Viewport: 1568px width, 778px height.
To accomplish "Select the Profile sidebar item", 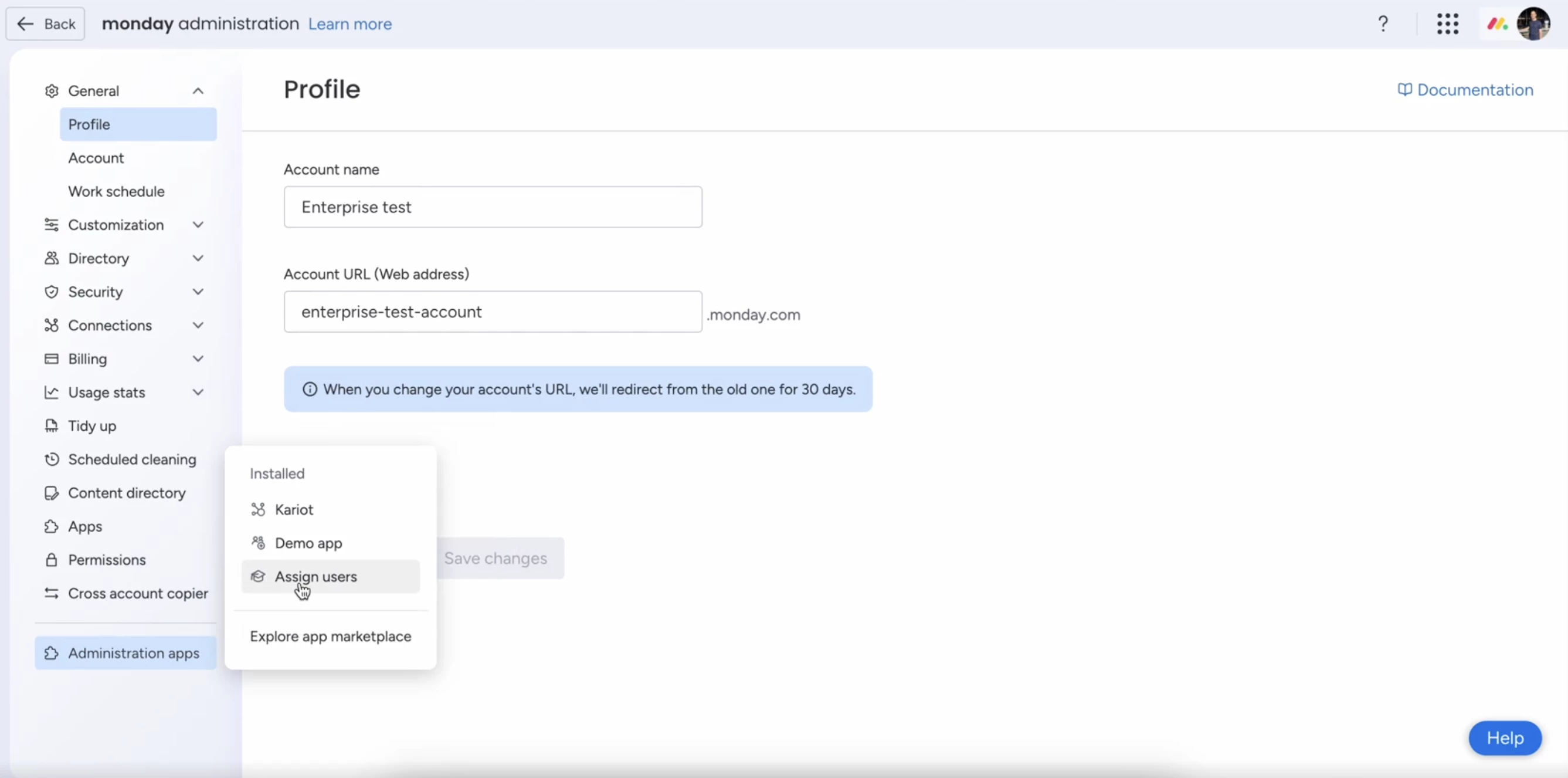I will click(x=138, y=124).
